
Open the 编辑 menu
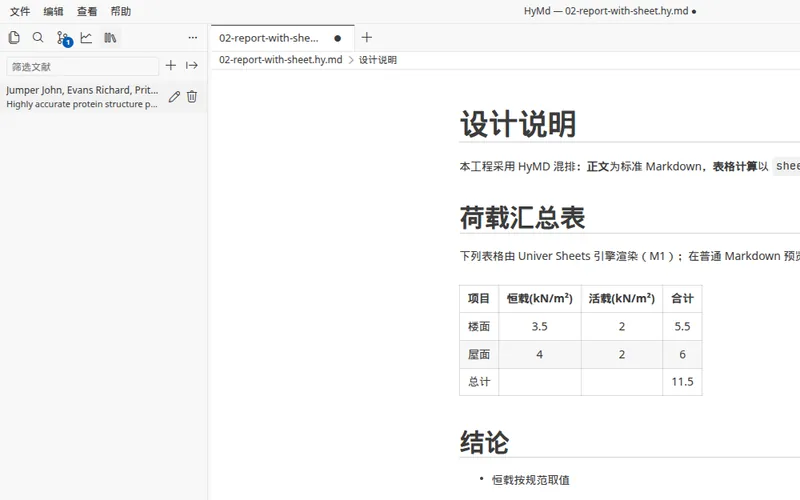(53, 11)
